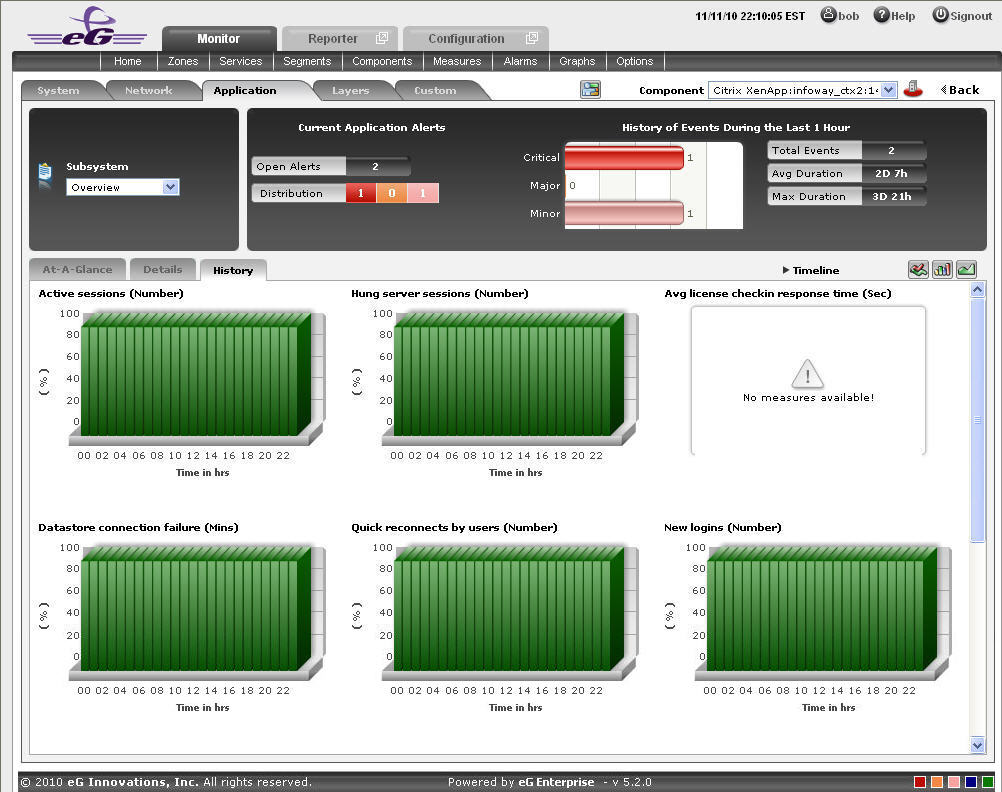Click the Critical events bar

[x=624, y=157]
